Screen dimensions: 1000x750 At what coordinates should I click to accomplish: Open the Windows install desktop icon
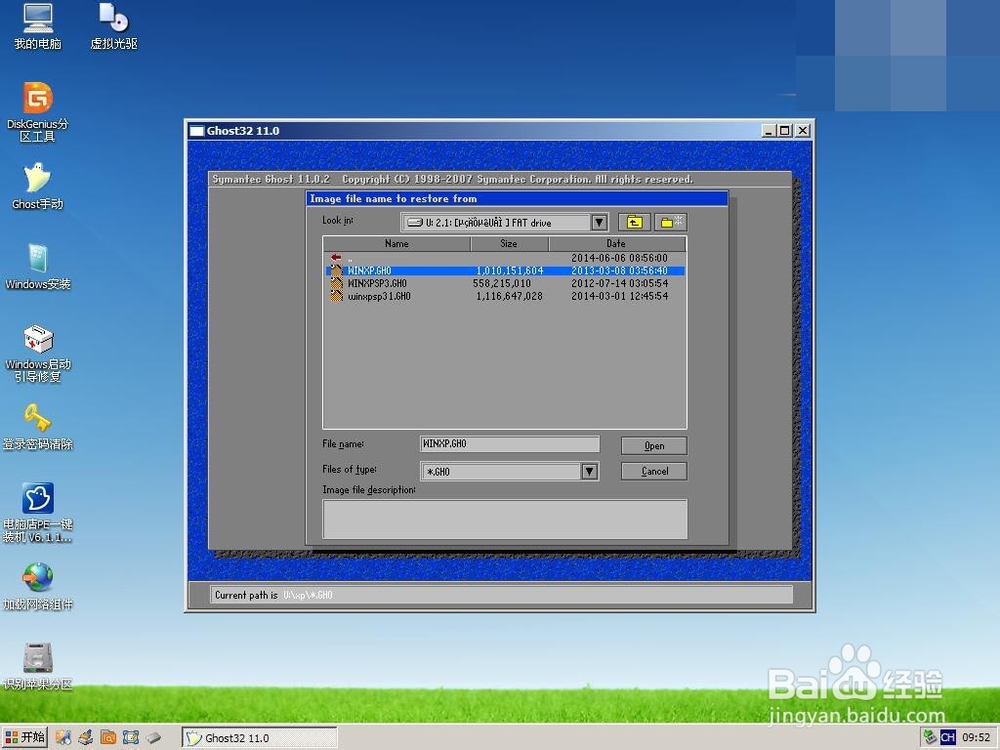tap(38, 267)
